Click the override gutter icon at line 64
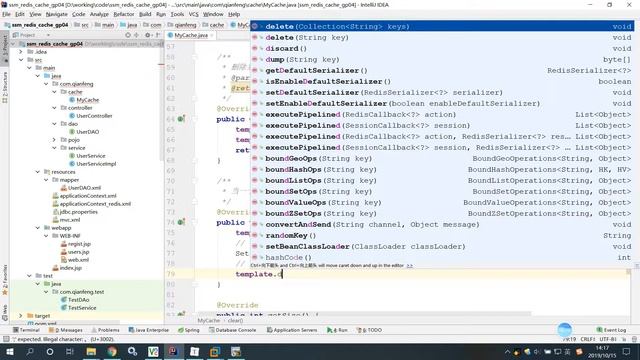Viewport: 640px width, 360px height. pos(181,119)
